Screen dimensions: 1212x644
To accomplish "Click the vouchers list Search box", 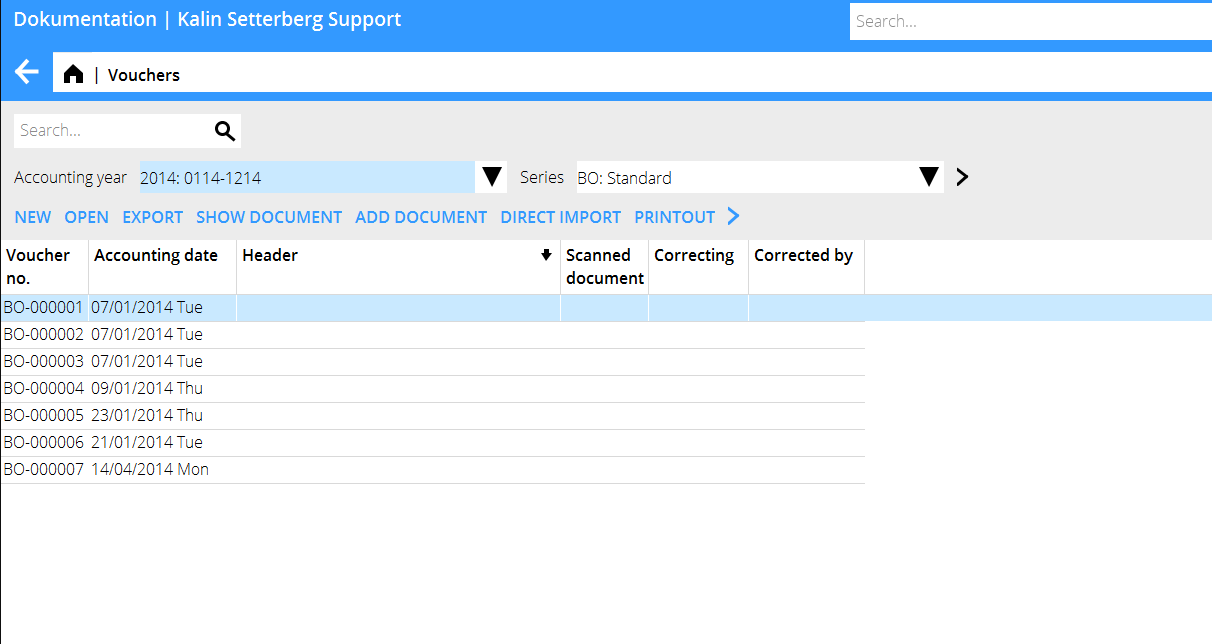I will pyautogui.click(x=112, y=131).
